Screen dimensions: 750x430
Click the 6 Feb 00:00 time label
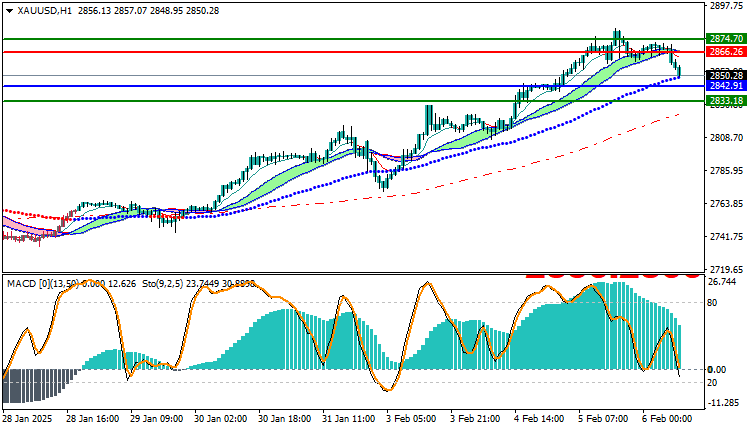(667, 419)
